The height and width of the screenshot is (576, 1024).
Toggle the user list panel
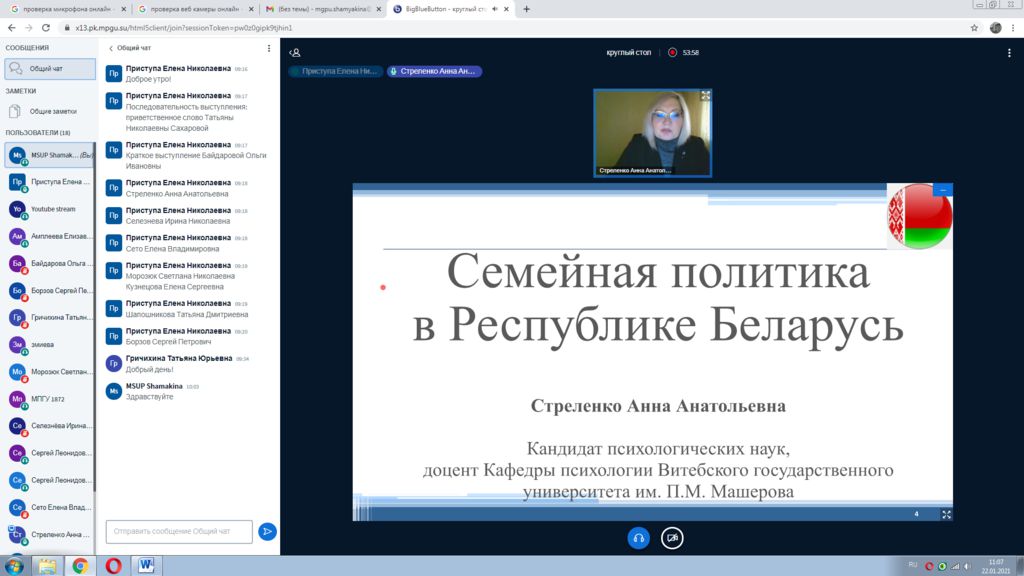pos(295,52)
